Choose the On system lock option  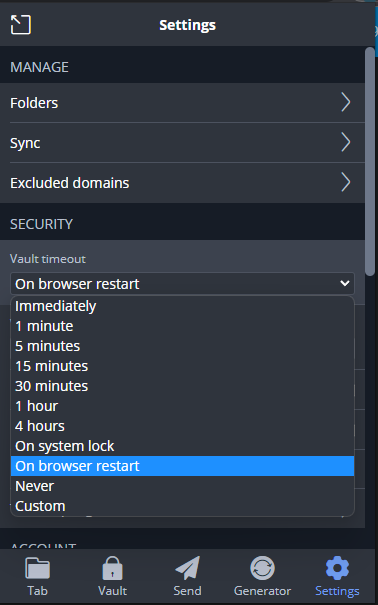[182, 446]
